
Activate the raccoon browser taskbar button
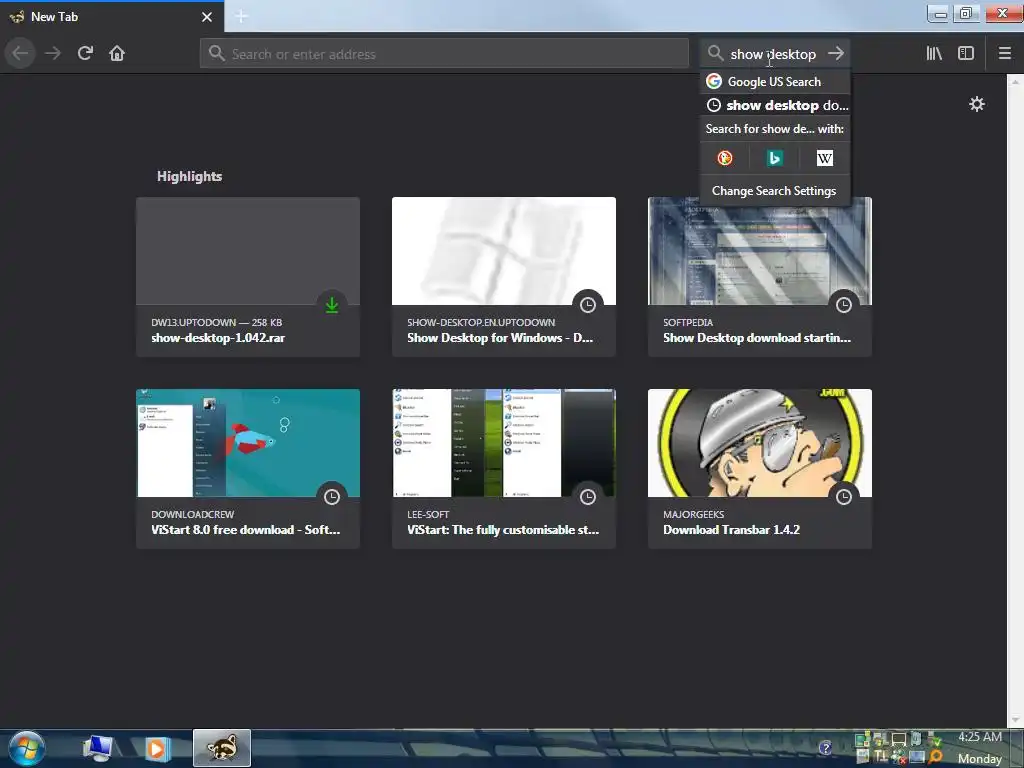[221, 748]
